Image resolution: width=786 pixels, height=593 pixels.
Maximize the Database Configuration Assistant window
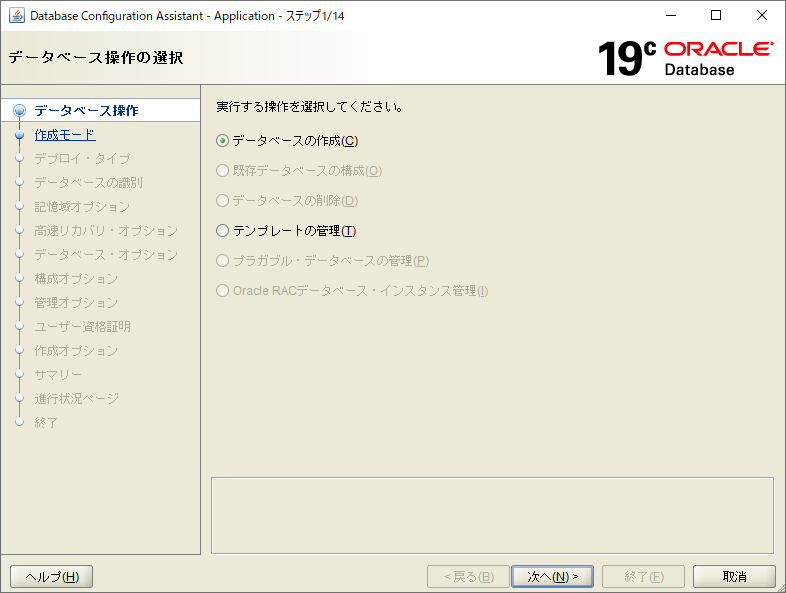[x=716, y=16]
